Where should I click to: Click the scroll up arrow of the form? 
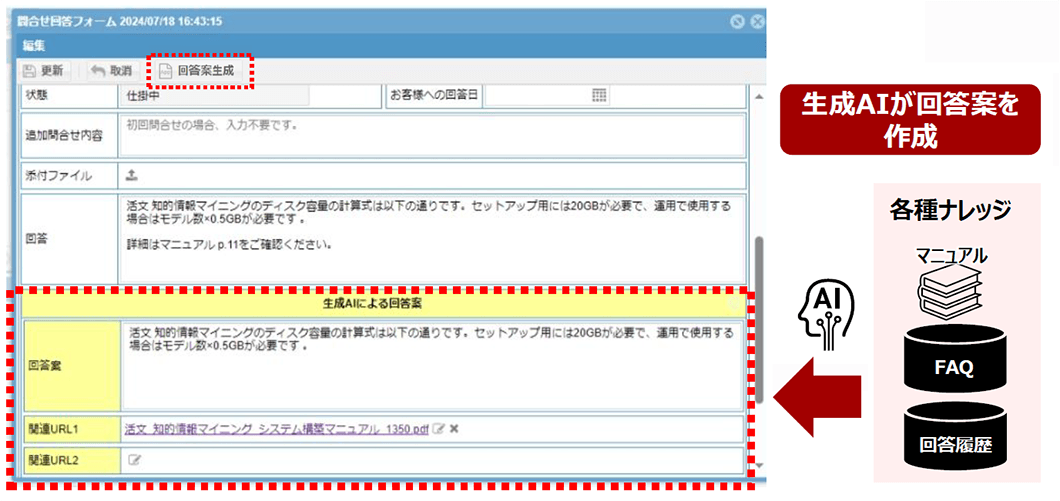coord(759,97)
